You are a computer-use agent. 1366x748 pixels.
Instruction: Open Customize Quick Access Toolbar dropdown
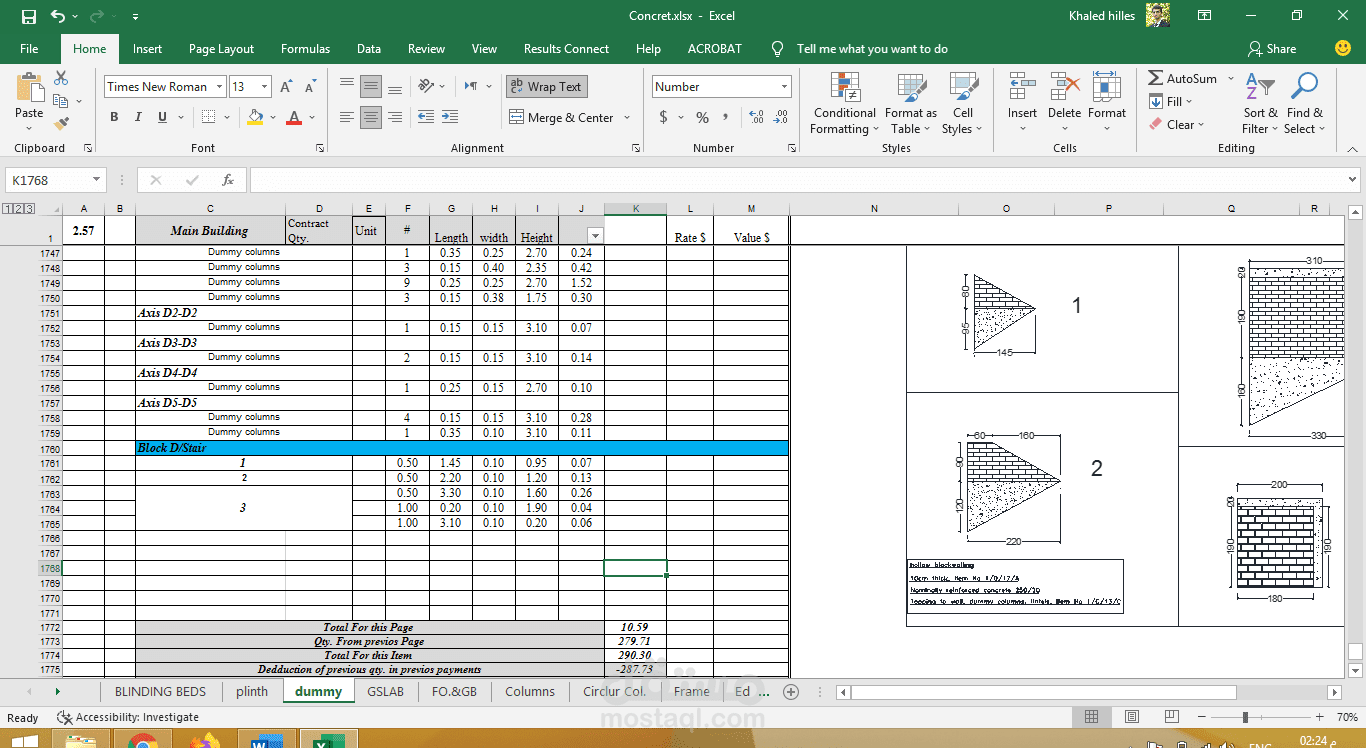tap(135, 16)
